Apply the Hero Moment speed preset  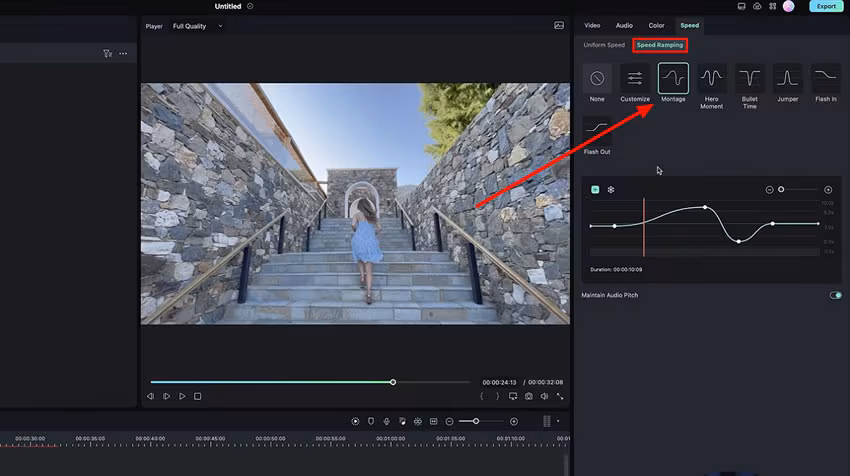[x=711, y=79]
